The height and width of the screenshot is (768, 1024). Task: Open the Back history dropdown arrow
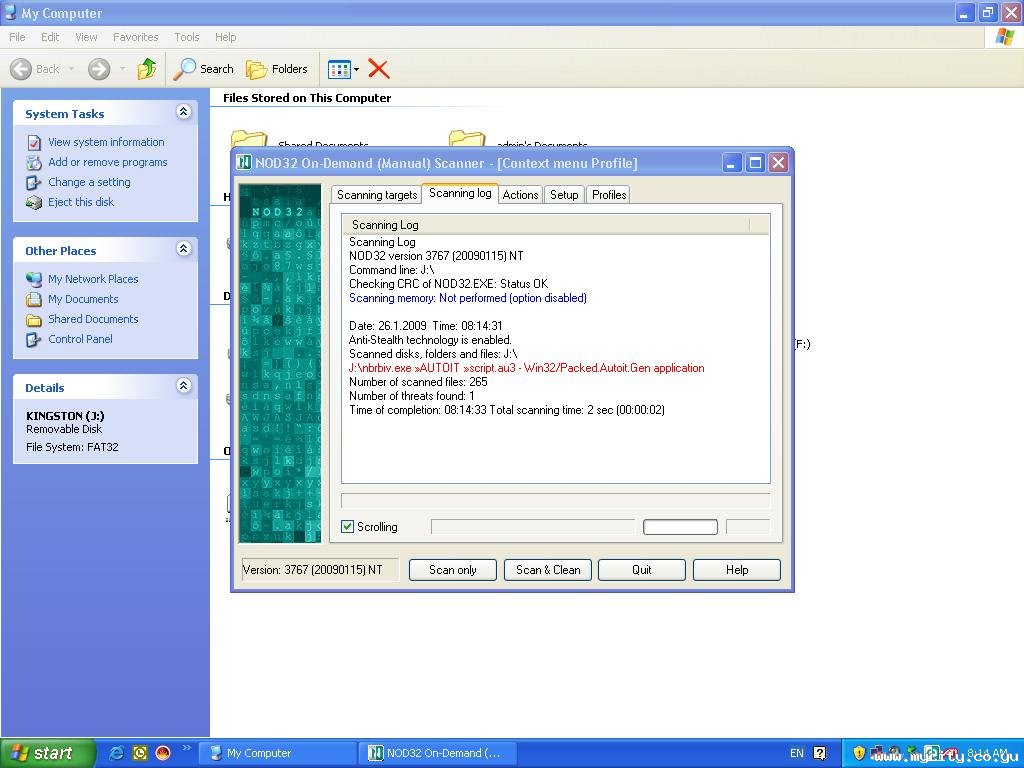71,69
